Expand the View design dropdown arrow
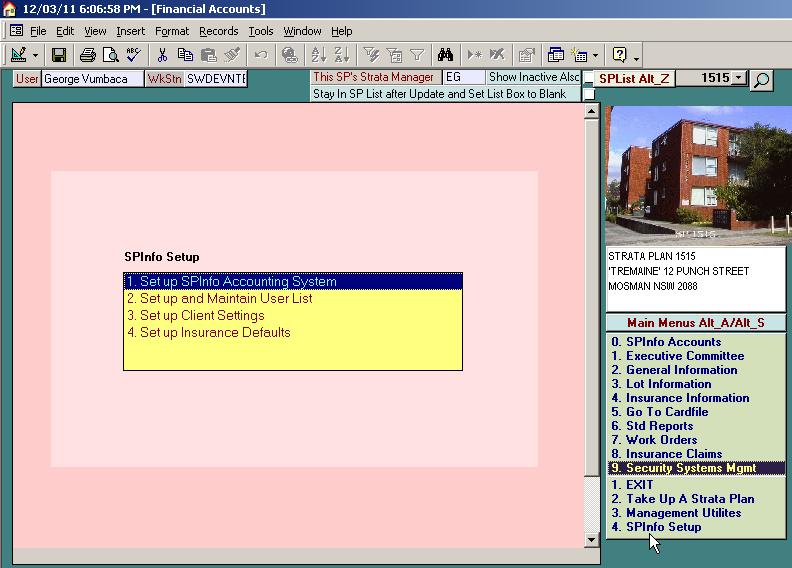792x568 pixels. (x=36, y=55)
